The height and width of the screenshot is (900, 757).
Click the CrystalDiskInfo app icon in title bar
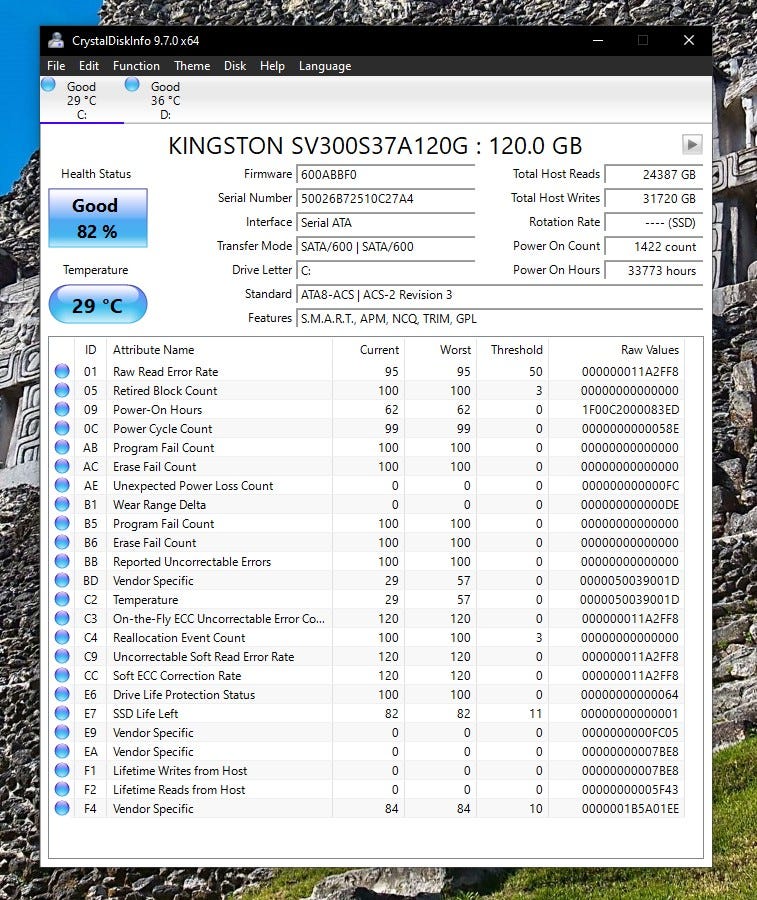tap(56, 40)
